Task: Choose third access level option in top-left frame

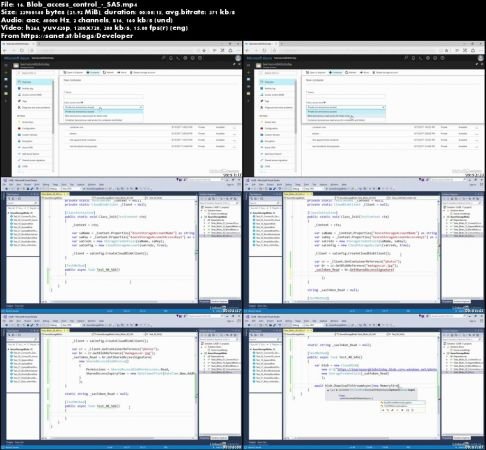Action: coord(104,120)
